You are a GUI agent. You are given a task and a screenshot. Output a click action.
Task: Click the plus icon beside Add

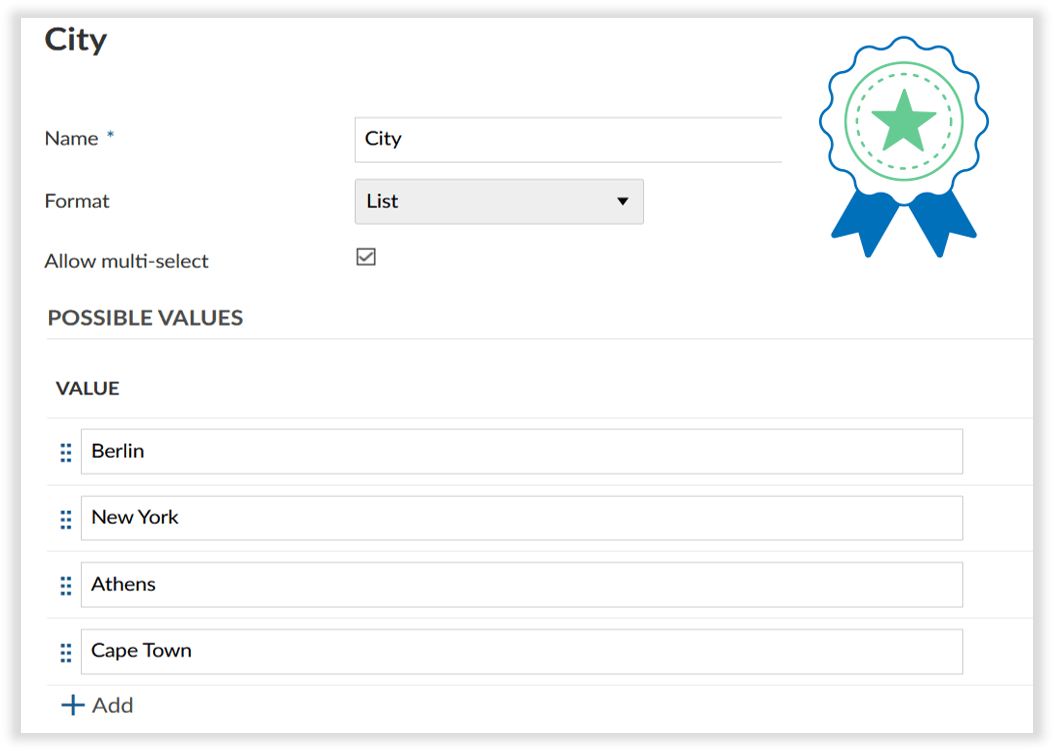pos(71,705)
